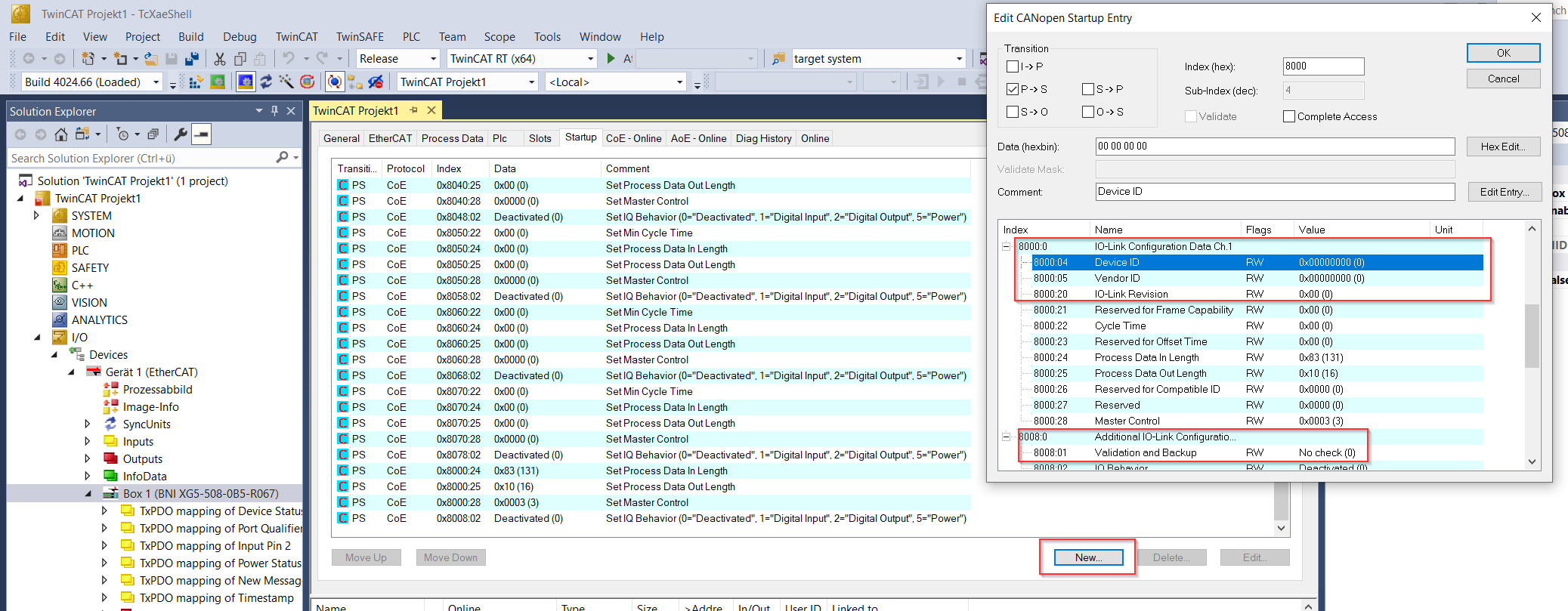This screenshot has width=1568, height=611.
Task: Click the Index (hex) input field
Action: pyautogui.click(x=1323, y=66)
